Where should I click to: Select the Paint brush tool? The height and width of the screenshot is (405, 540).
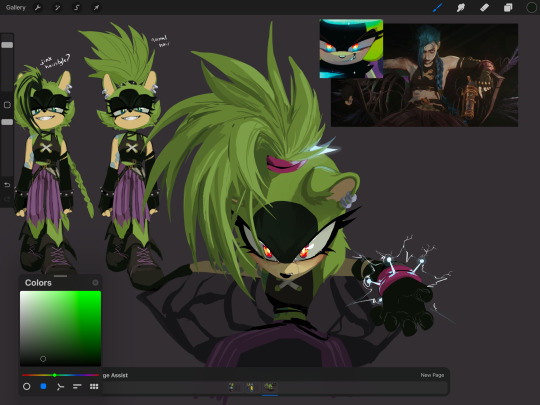437,8
